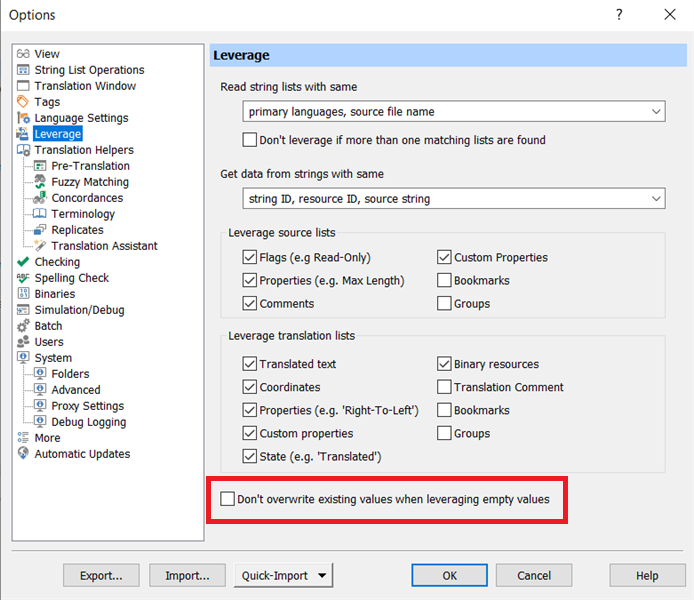Click the Replicates icon
Image resolution: width=694 pixels, height=600 pixels.
pos(40,230)
